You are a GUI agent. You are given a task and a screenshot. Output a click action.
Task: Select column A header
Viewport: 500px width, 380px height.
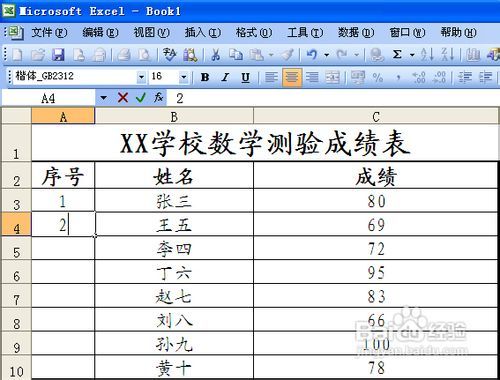pyautogui.click(x=63, y=116)
